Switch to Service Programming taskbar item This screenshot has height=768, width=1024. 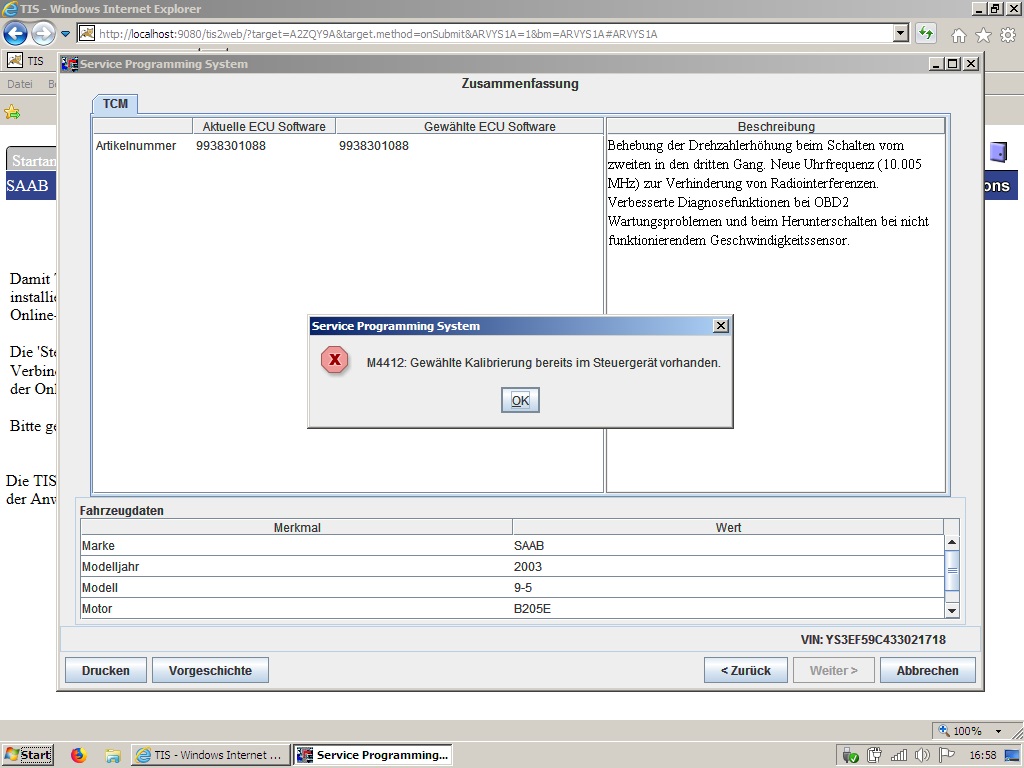tap(373, 755)
